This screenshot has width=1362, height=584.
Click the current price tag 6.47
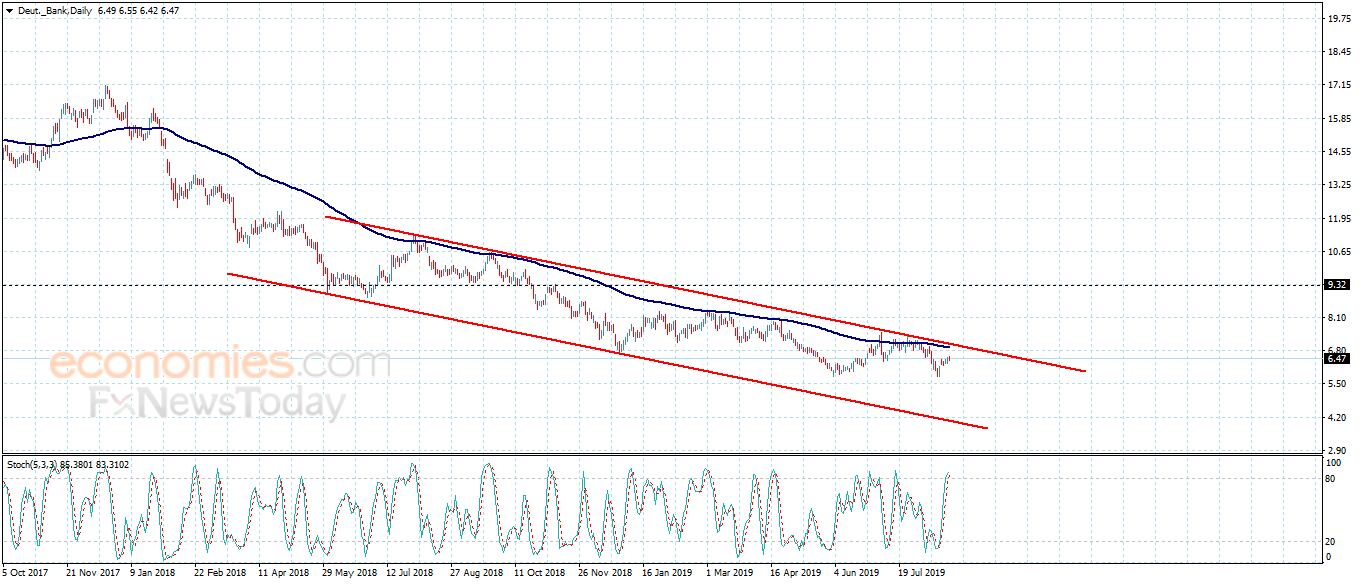tap(1337, 358)
